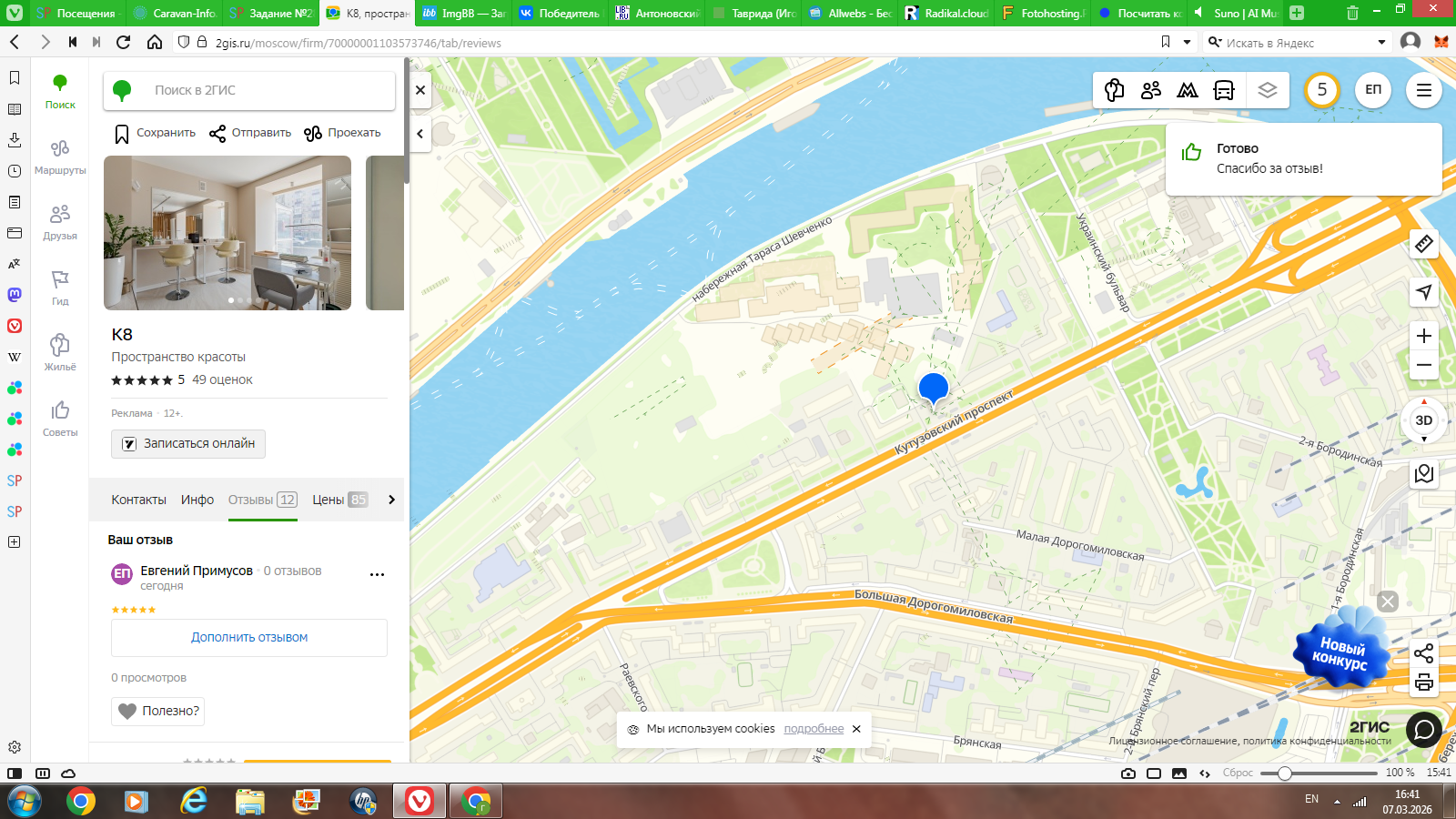Open Маршруты in the left sidebar

pos(60,157)
